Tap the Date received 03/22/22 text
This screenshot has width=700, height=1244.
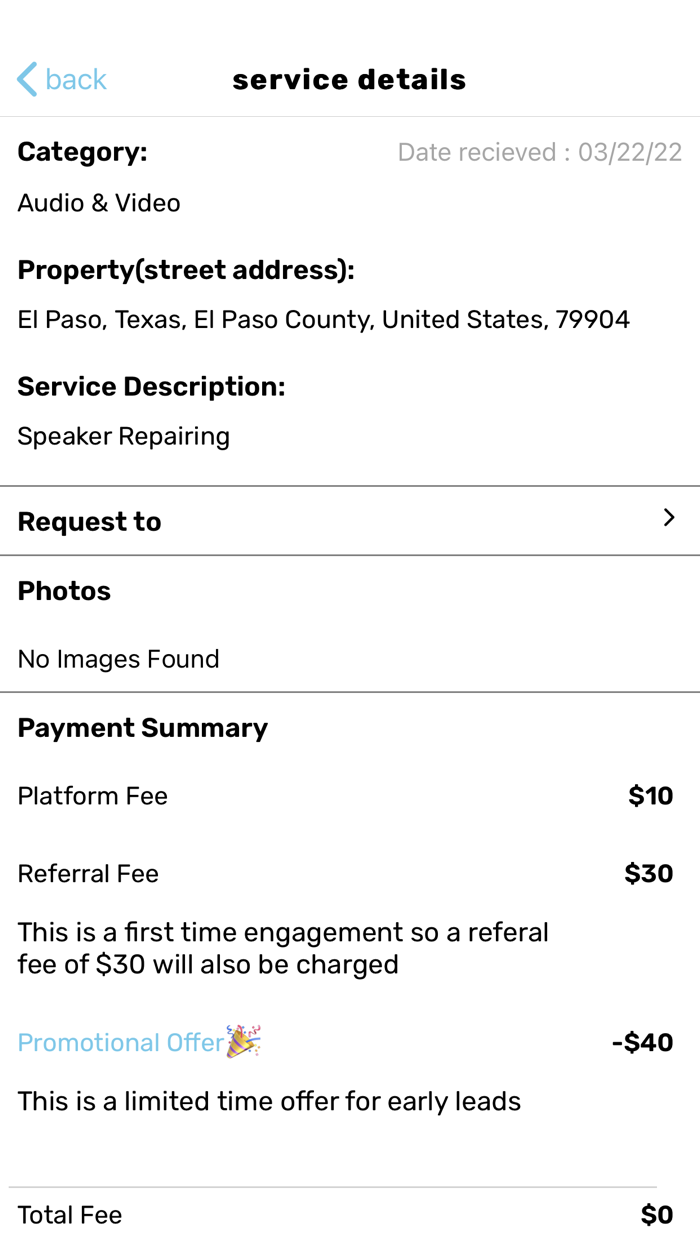point(539,153)
